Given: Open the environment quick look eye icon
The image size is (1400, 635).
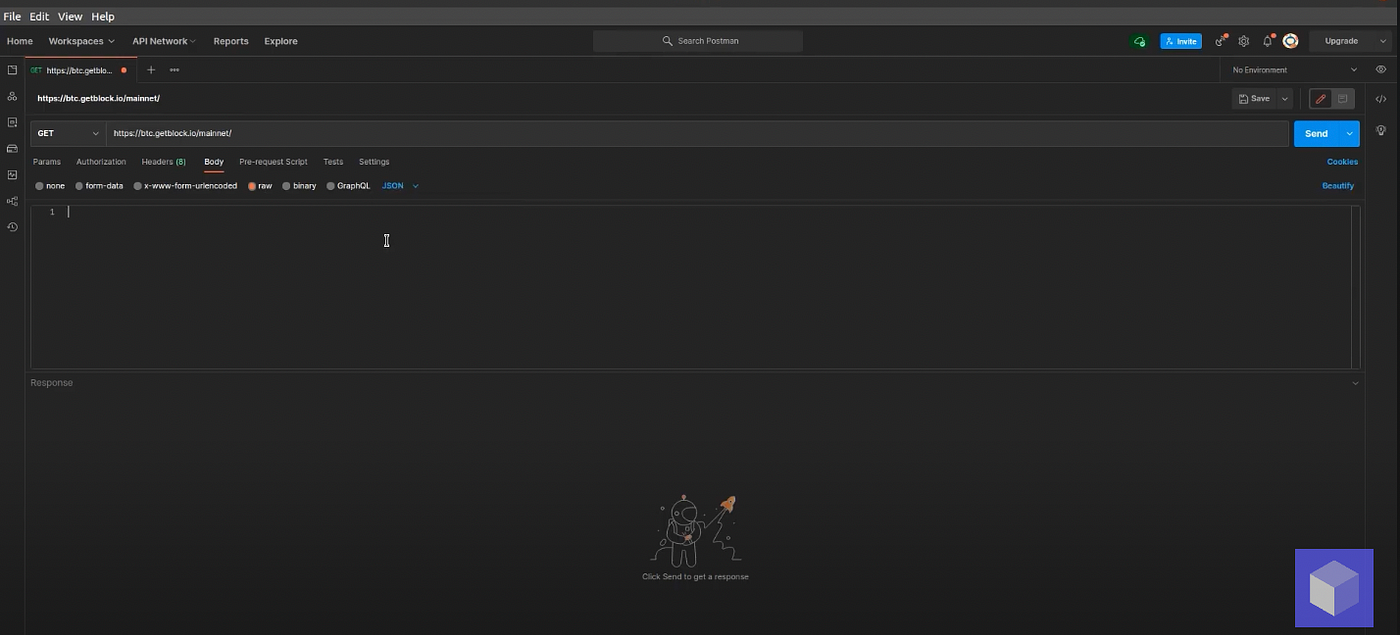Looking at the screenshot, I should 1381,69.
